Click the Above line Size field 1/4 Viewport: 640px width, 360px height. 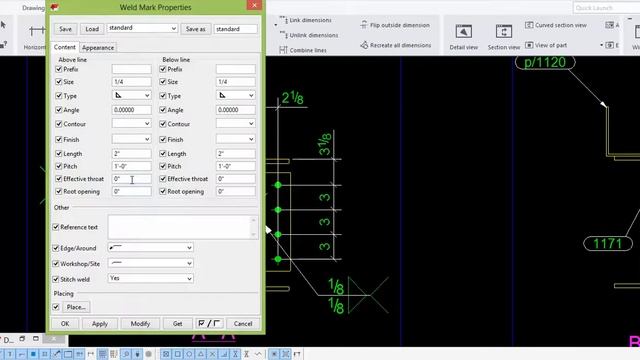tap(131, 82)
